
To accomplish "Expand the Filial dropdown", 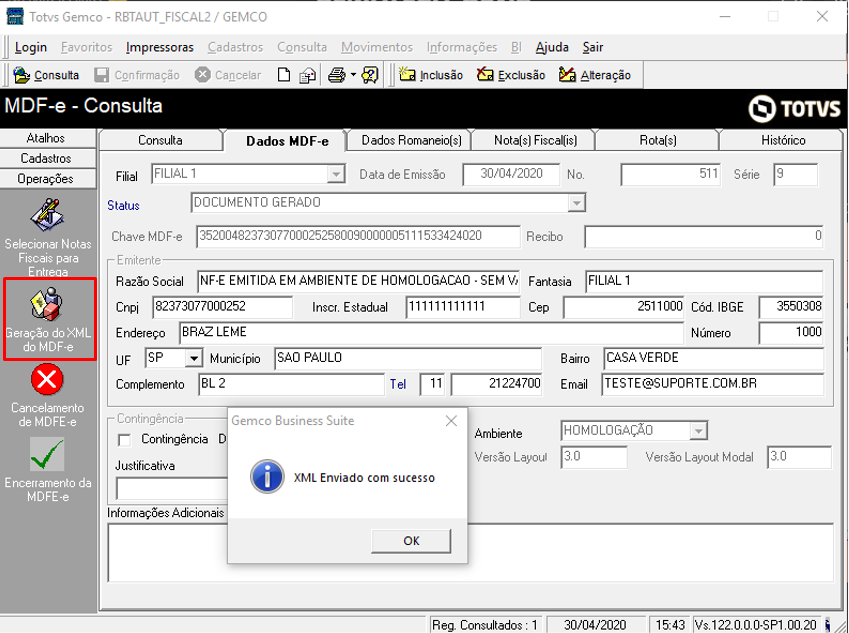I will click(x=336, y=174).
